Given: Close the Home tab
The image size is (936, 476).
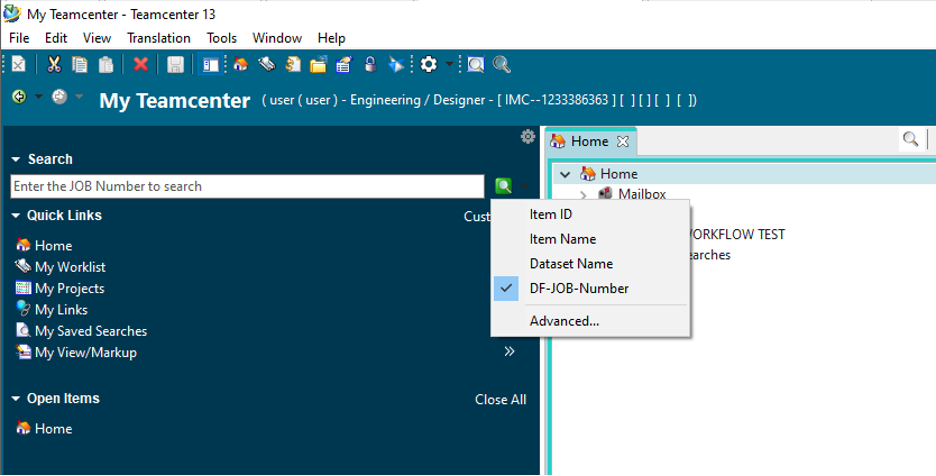Looking at the screenshot, I should [x=623, y=142].
